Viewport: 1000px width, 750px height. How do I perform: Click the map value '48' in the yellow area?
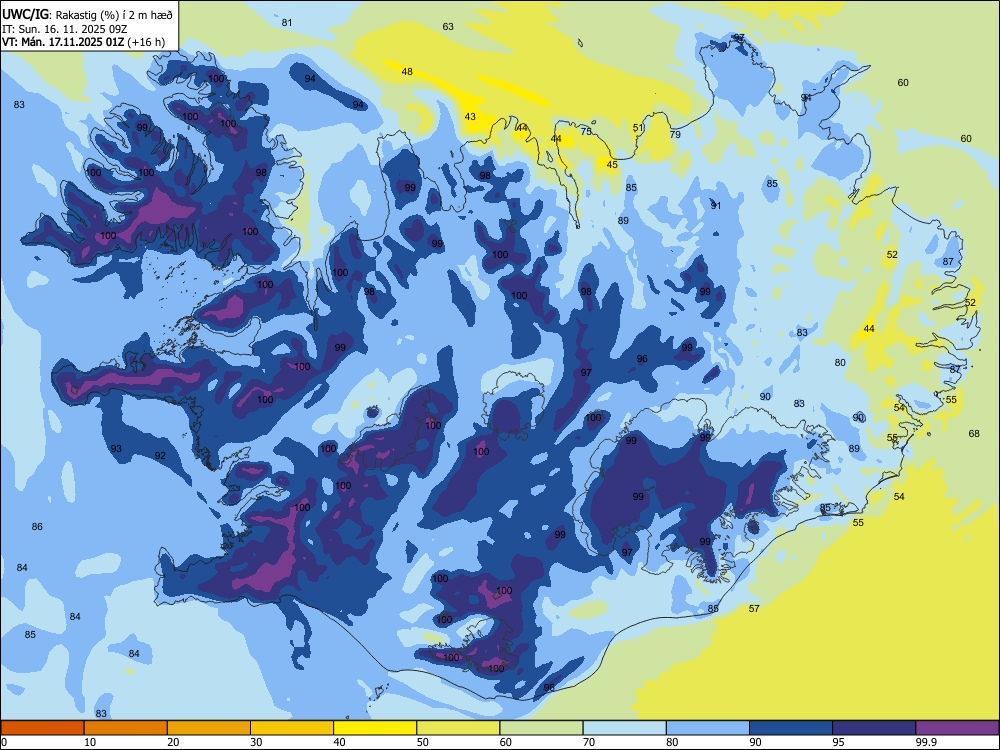pyautogui.click(x=407, y=71)
